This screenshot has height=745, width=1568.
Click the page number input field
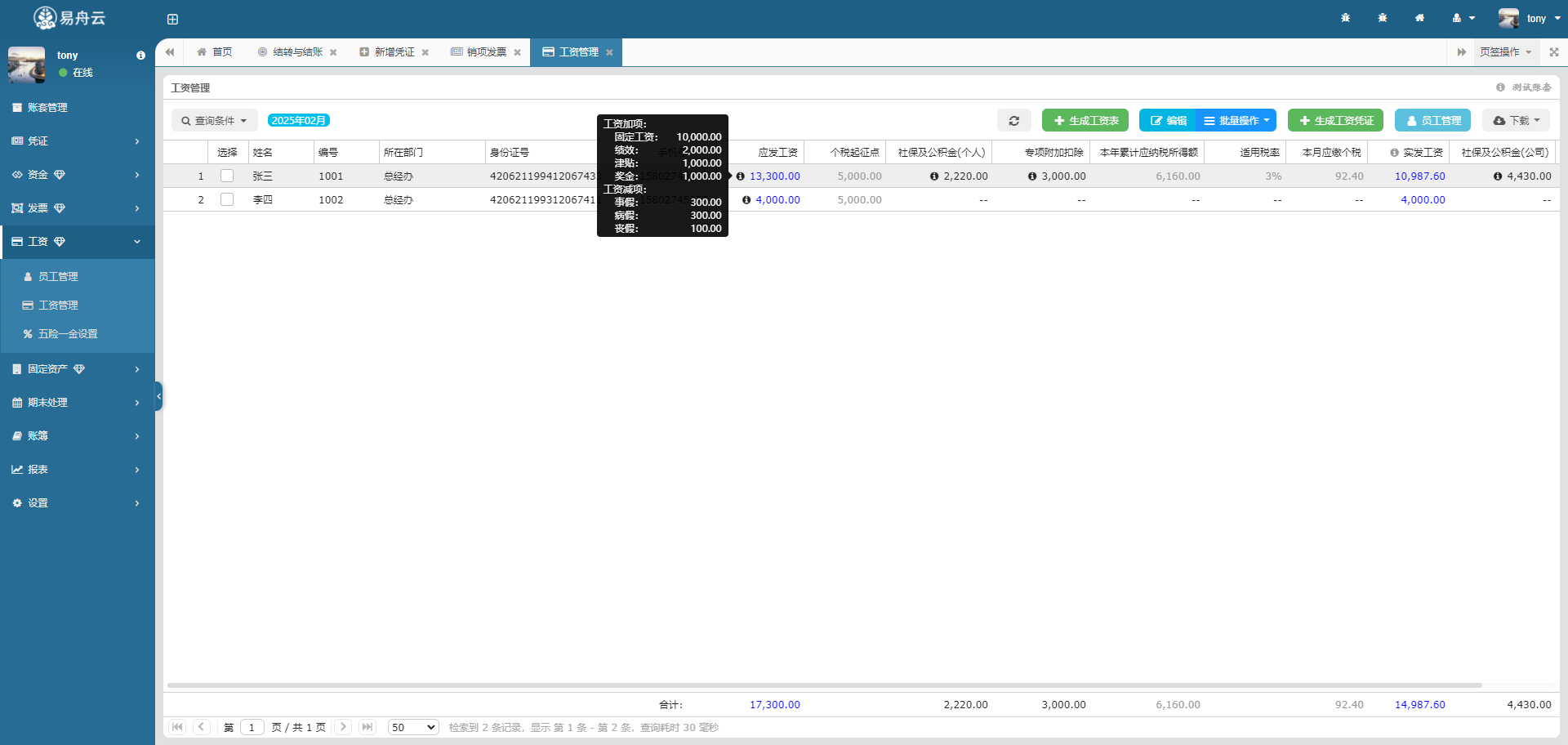click(x=252, y=727)
